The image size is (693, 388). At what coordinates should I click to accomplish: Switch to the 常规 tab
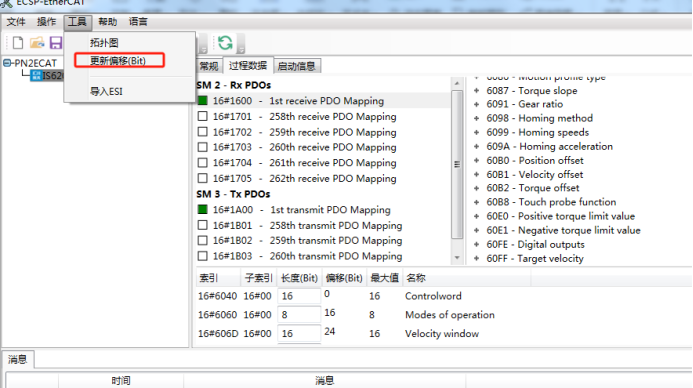tap(209, 66)
